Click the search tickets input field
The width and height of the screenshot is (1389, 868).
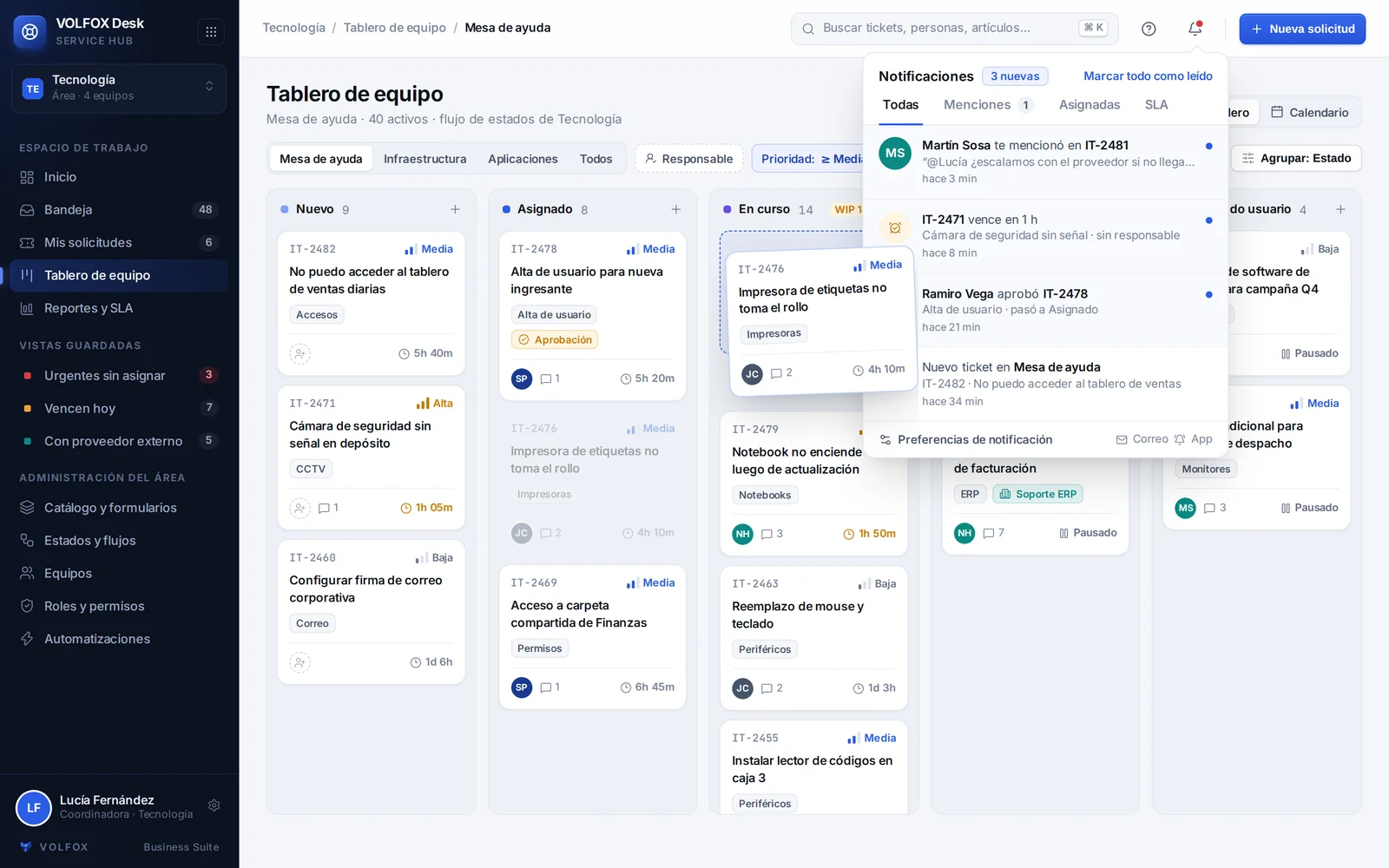(954, 29)
